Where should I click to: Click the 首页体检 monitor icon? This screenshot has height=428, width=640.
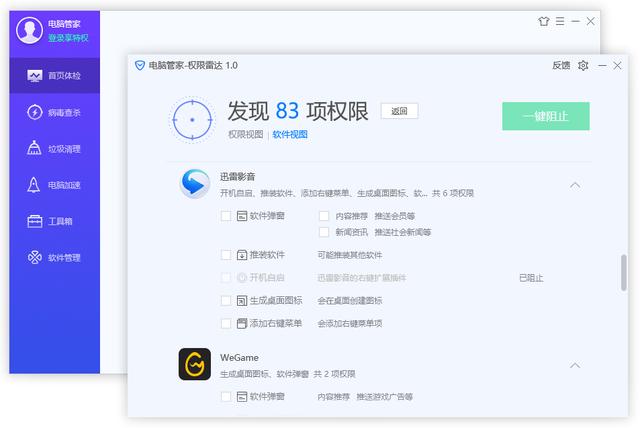coord(35,75)
